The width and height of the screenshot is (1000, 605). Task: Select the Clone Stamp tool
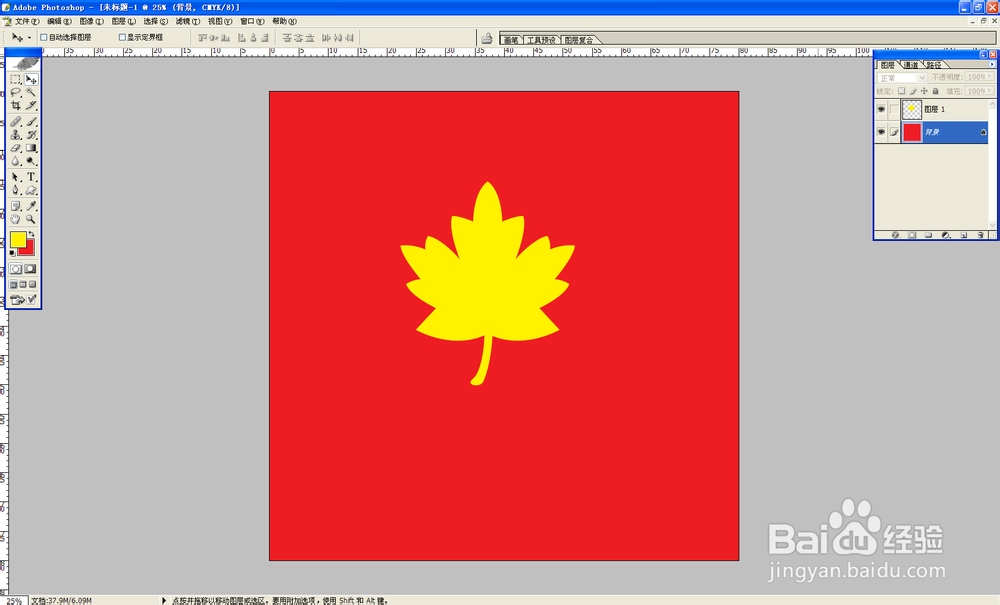click(16, 135)
